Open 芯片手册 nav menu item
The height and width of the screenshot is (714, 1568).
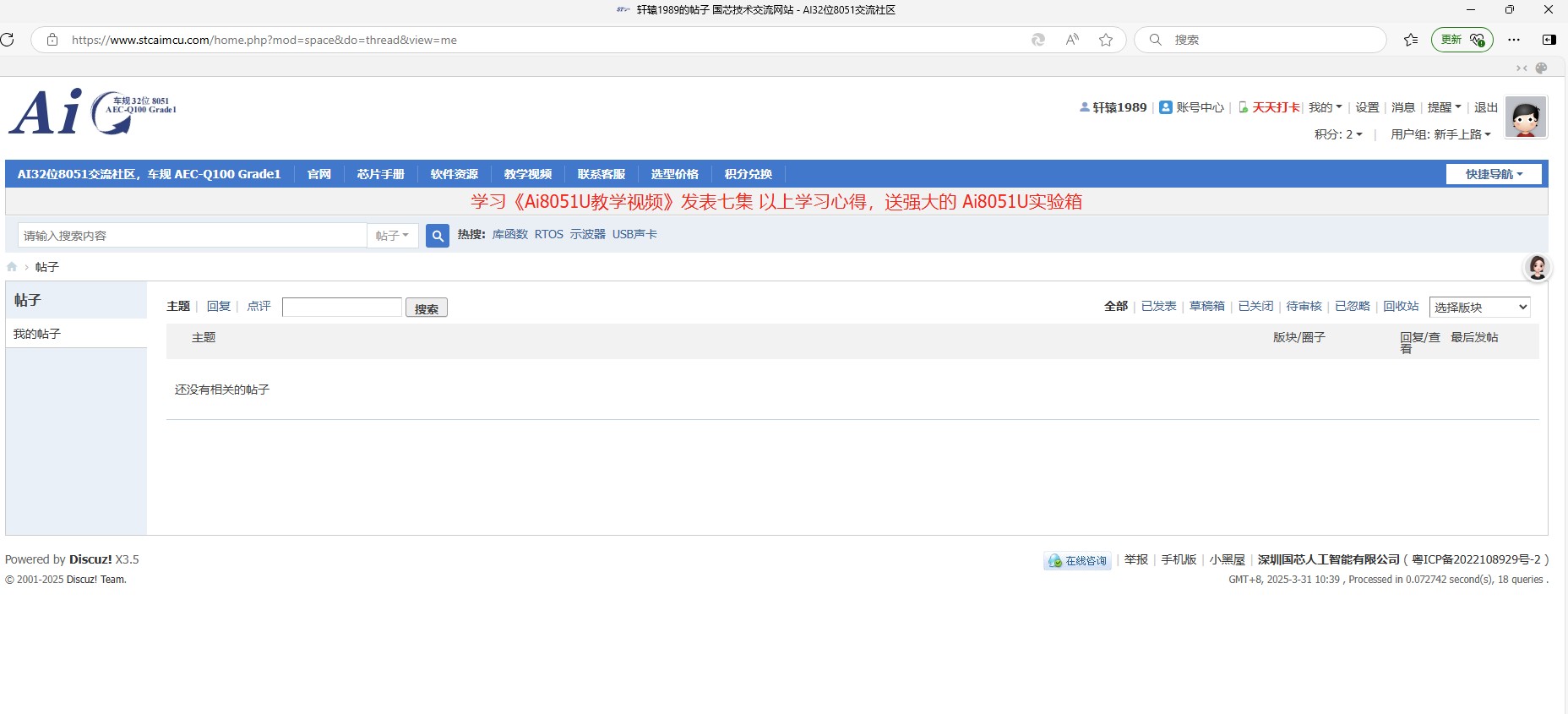[381, 174]
